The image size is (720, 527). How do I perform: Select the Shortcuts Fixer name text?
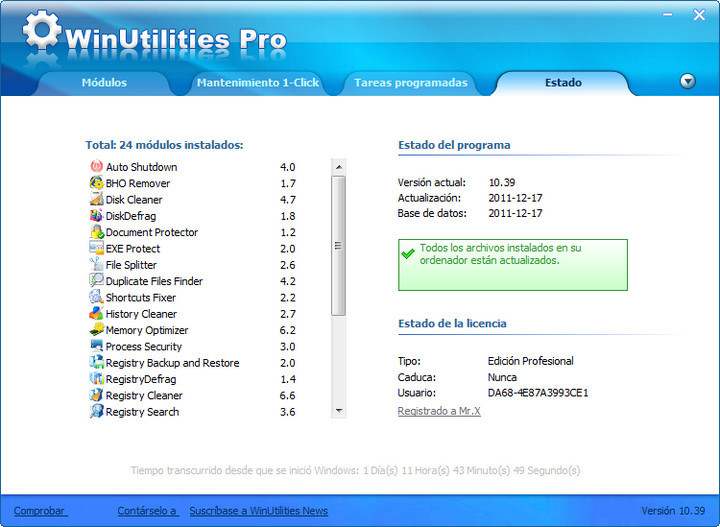click(x=141, y=297)
